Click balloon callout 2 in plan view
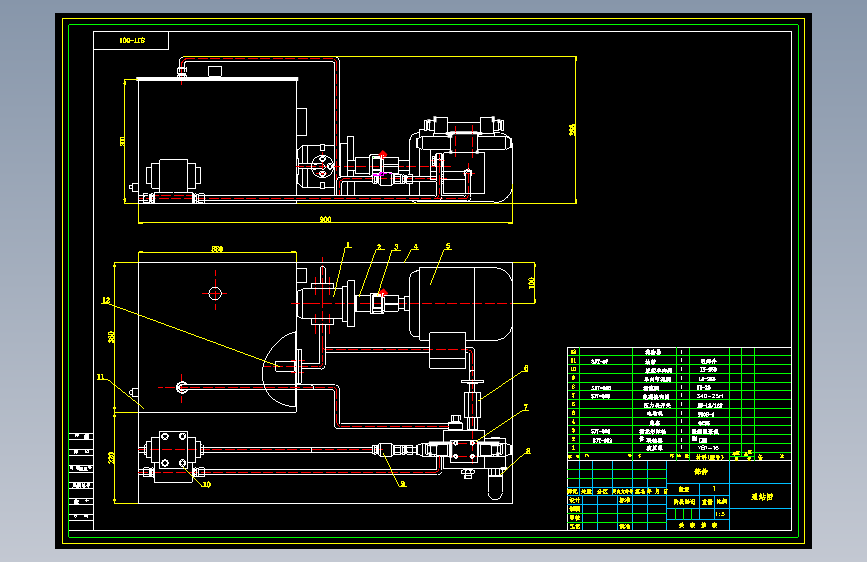The height and width of the screenshot is (562, 867). pyautogui.click(x=379, y=247)
